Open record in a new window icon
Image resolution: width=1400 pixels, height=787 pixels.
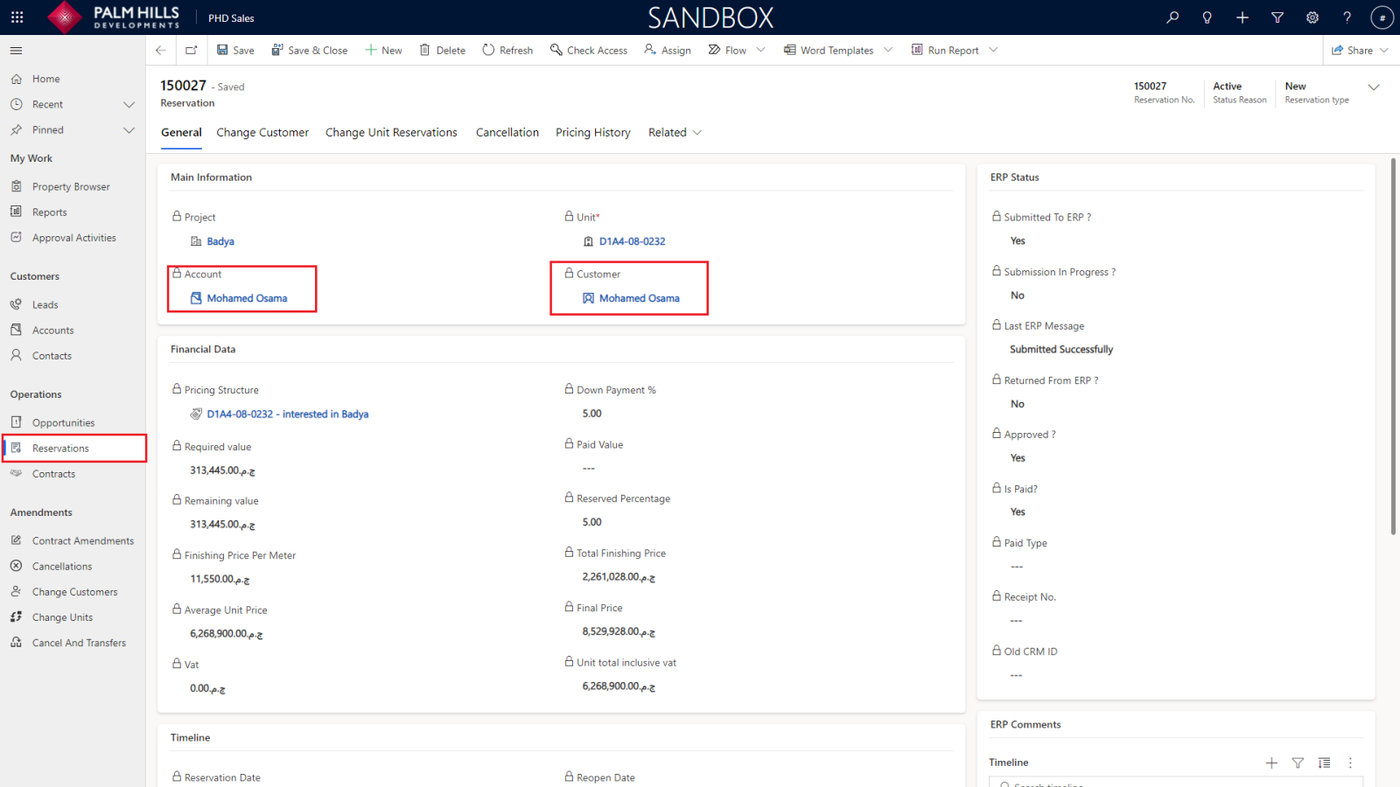(x=191, y=50)
